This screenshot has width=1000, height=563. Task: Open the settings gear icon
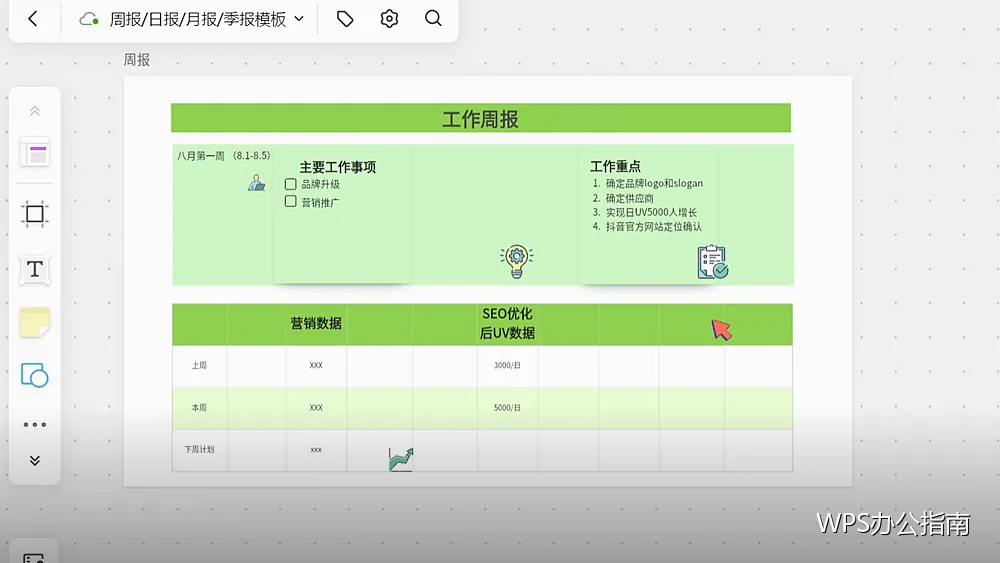pyautogui.click(x=389, y=19)
